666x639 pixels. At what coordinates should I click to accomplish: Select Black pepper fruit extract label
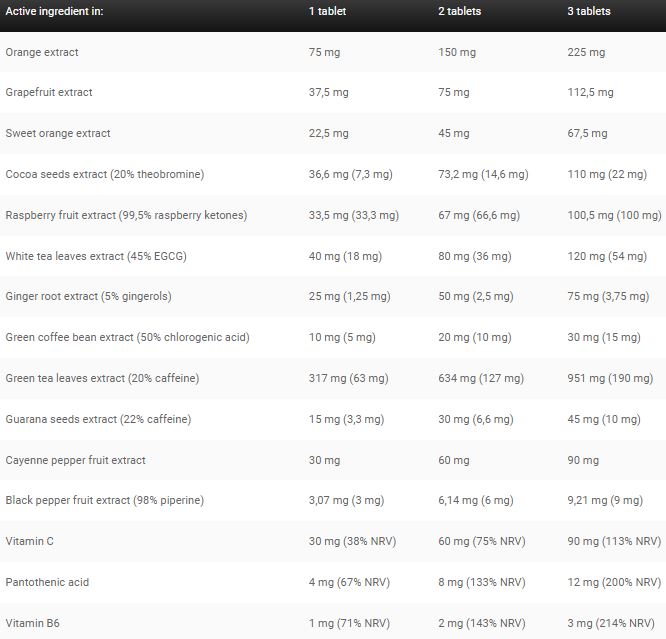click(104, 500)
